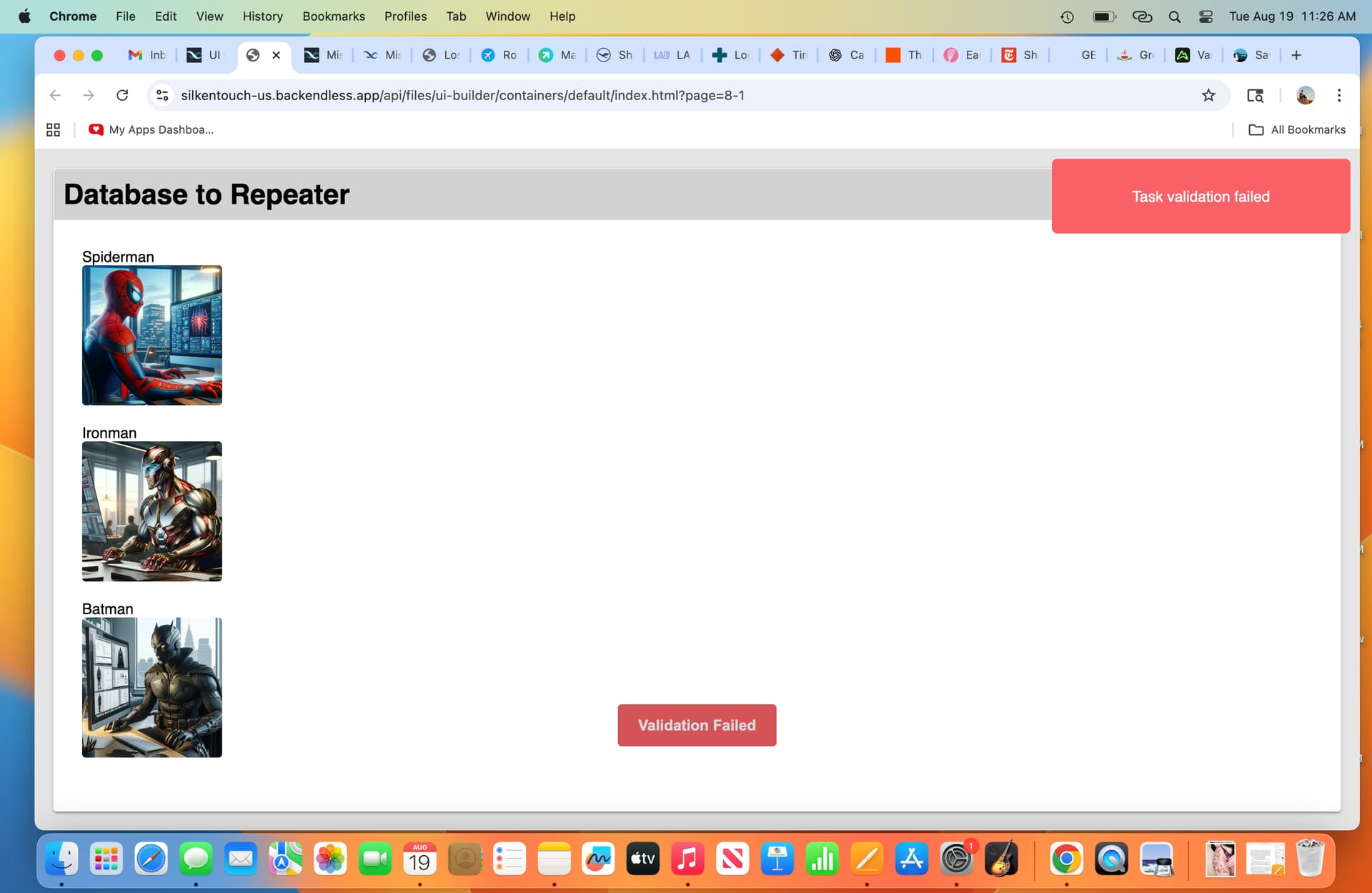Switch to the LA tab
1372x893 pixels.
672,55
